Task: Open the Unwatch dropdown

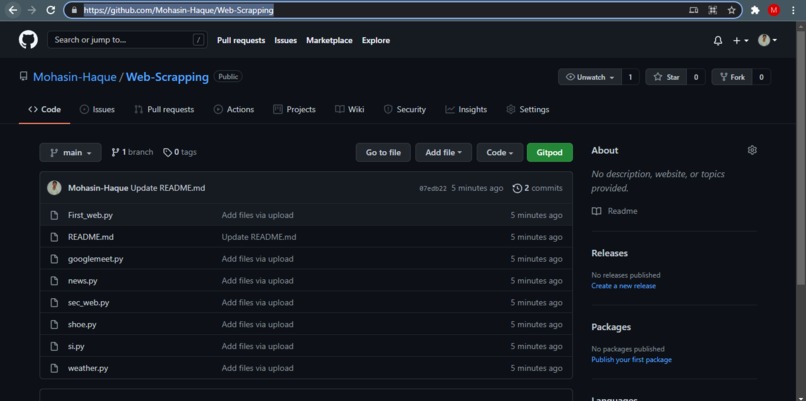Action: [590, 77]
